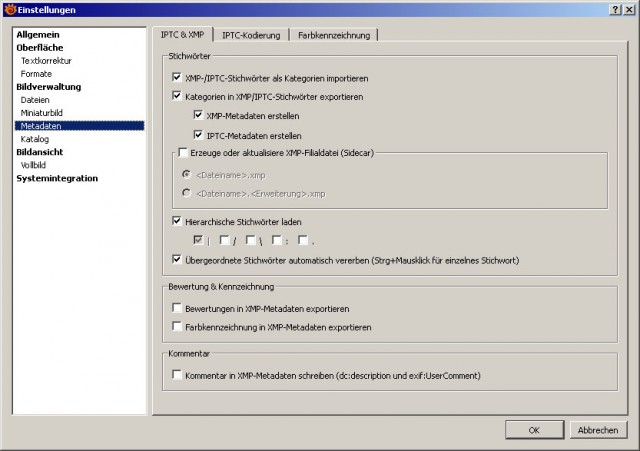Open the Vollbild settings page
The height and width of the screenshot is (451, 640).
coord(33,165)
